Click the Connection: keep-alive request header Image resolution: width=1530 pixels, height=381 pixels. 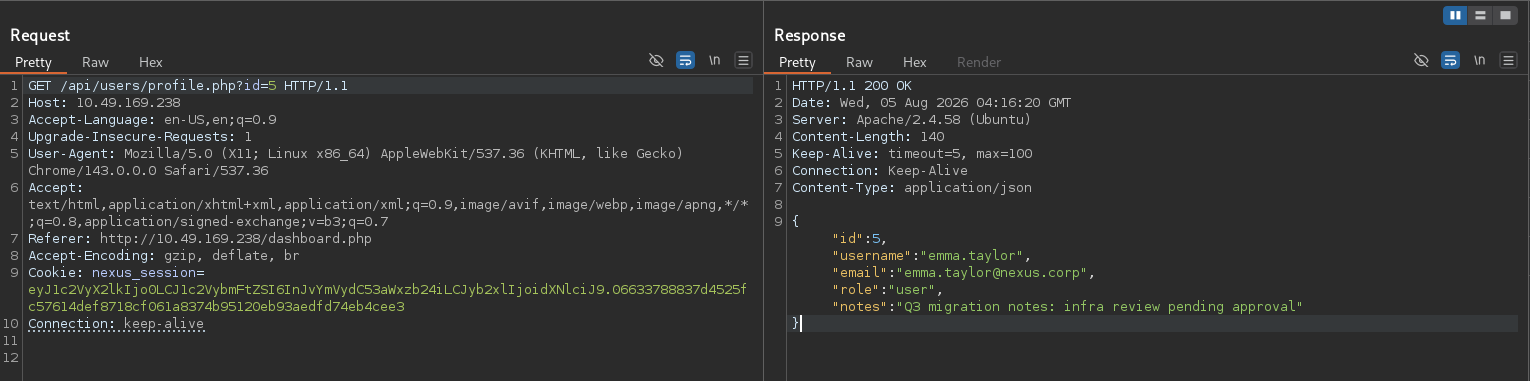click(x=116, y=324)
